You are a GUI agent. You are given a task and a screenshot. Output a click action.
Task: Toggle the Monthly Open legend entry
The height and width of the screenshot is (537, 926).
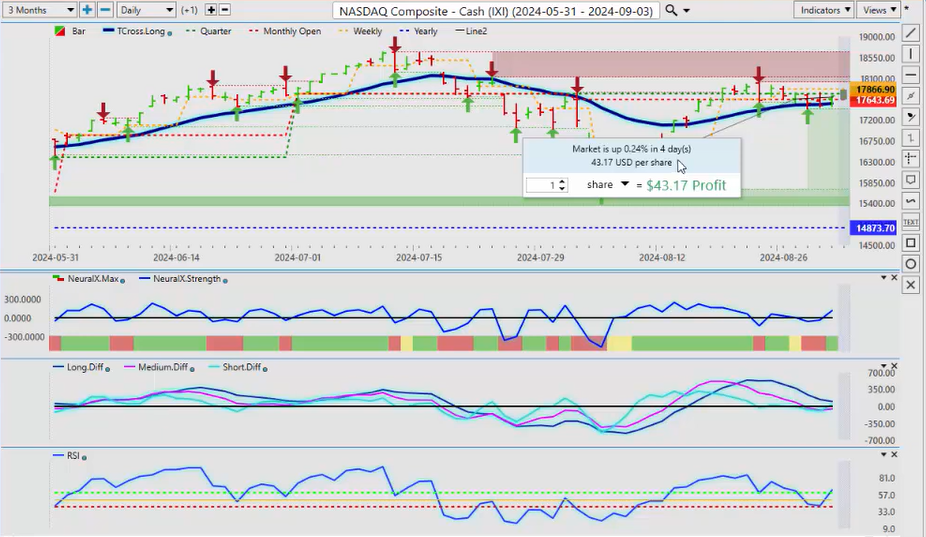[x=285, y=31]
